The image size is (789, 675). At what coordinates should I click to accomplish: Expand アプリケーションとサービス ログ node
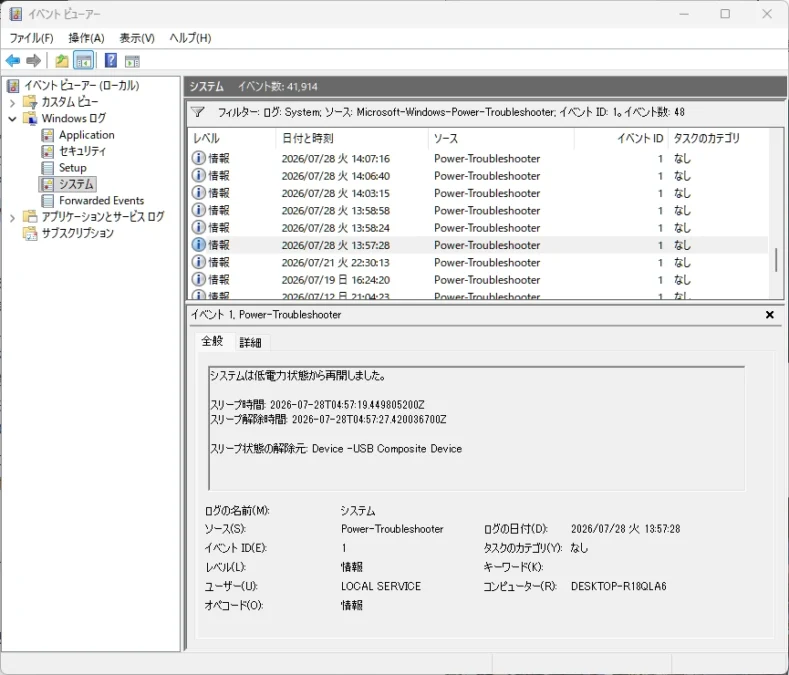pos(13,217)
